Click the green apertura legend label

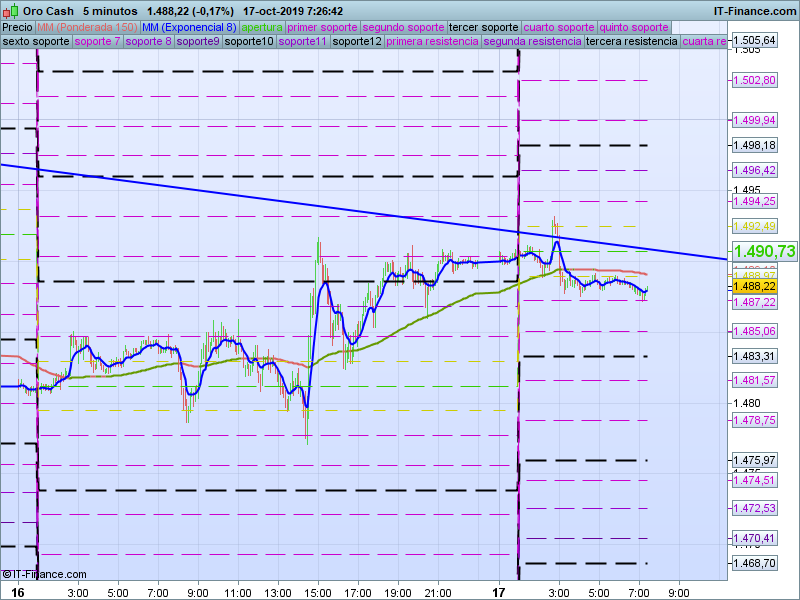[x=262, y=27]
